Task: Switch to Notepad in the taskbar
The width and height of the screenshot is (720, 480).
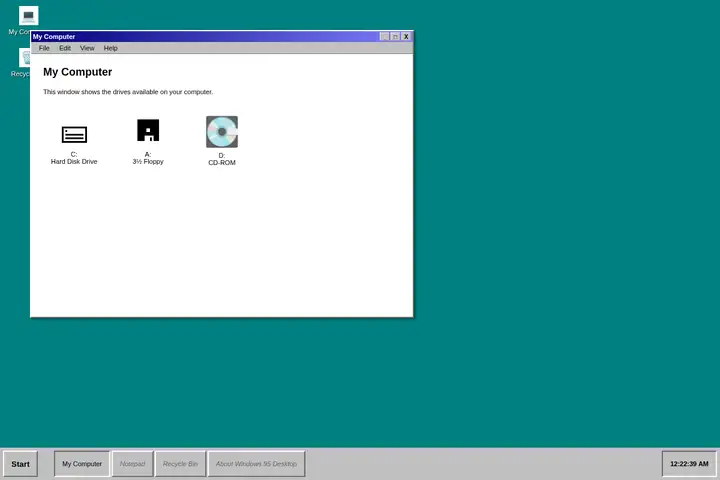Action: [x=133, y=464]
